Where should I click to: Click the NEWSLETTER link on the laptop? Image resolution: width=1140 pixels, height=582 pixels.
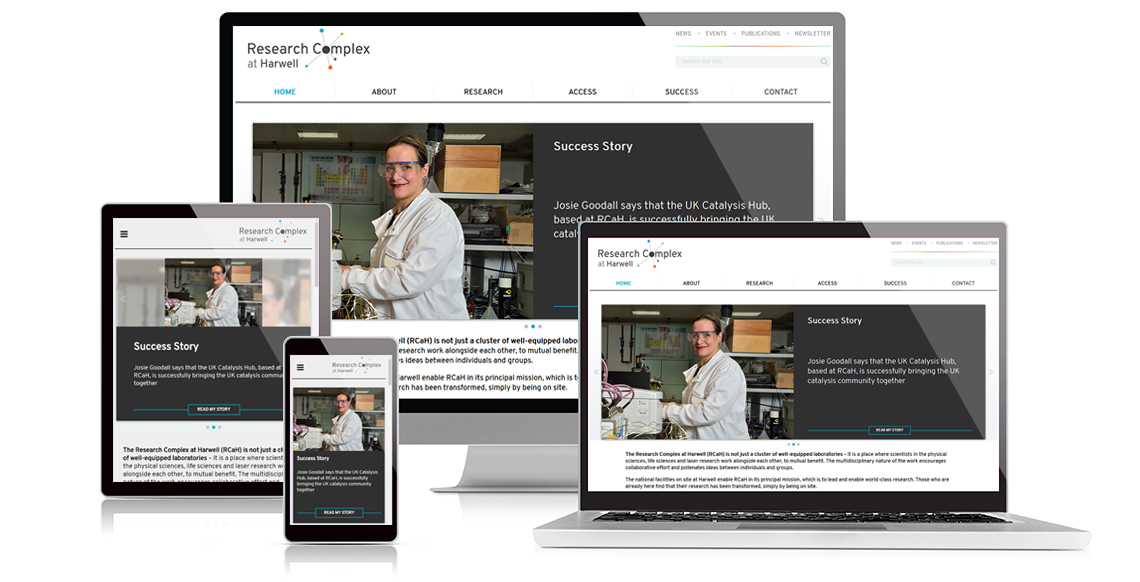(x=985, y=243)
